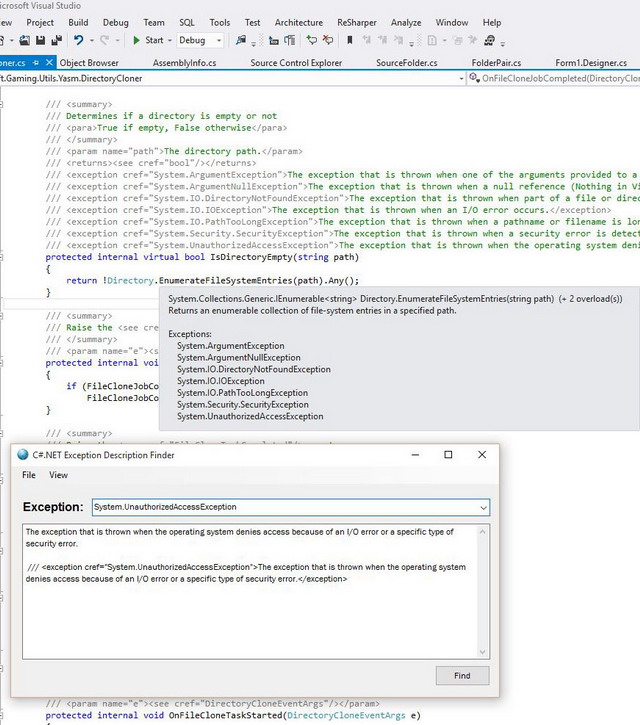The width and height of the screenshot is (640, 725).
Task: Open the Redo history dropdown arrow
Action: point(117,41)
